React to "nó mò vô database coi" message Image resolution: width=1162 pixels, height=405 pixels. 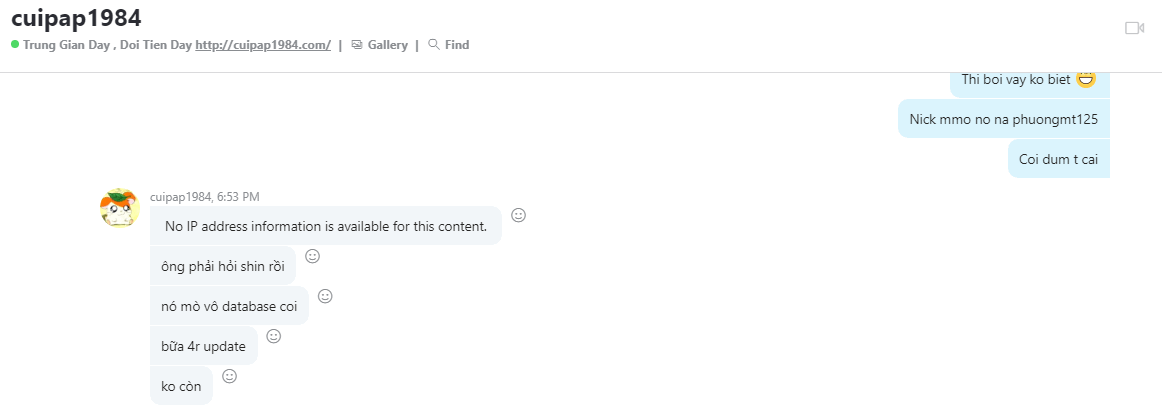pyautogui.click(x=325, y=296)
